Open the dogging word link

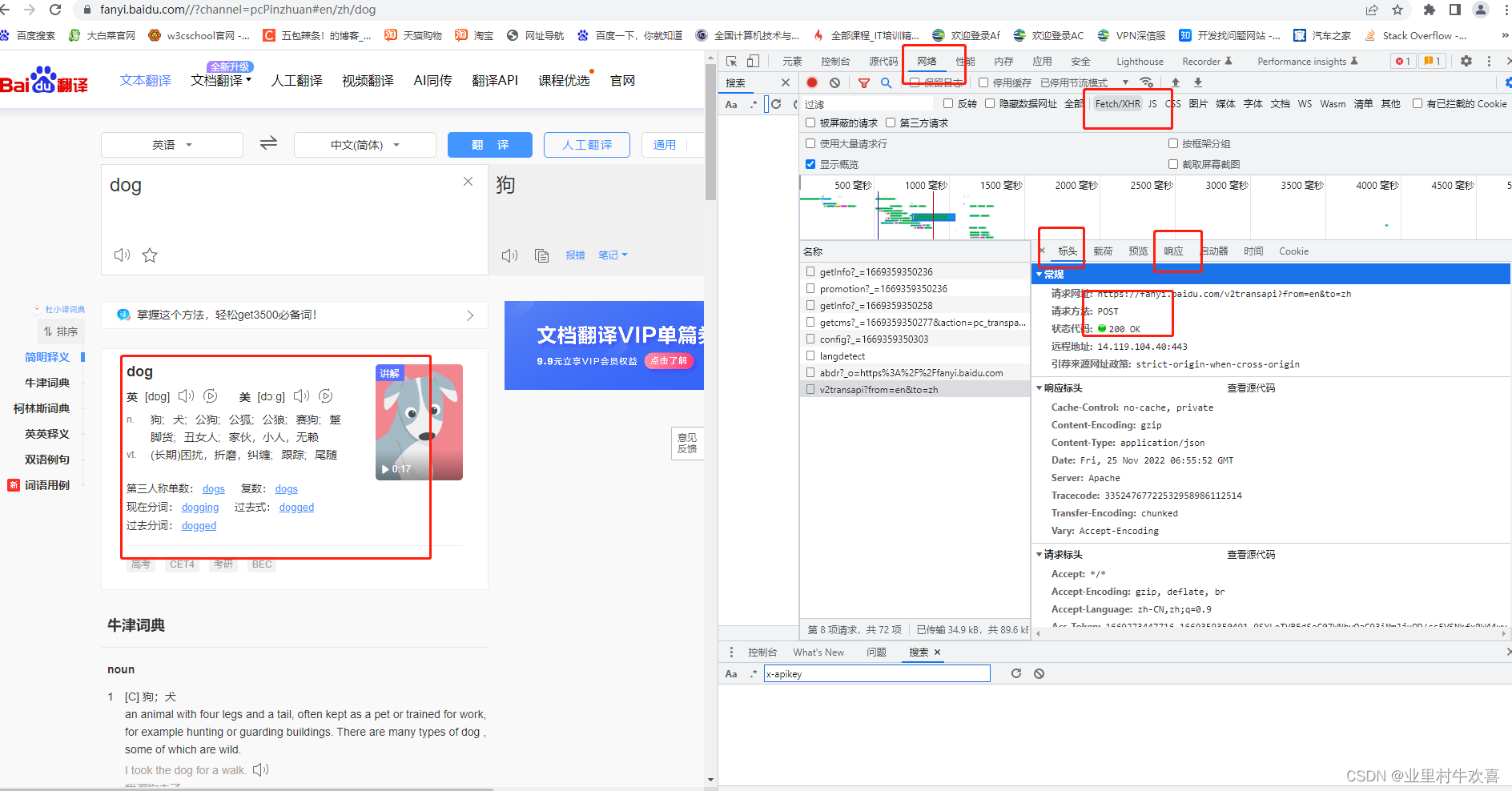click(x=200, y=508)
